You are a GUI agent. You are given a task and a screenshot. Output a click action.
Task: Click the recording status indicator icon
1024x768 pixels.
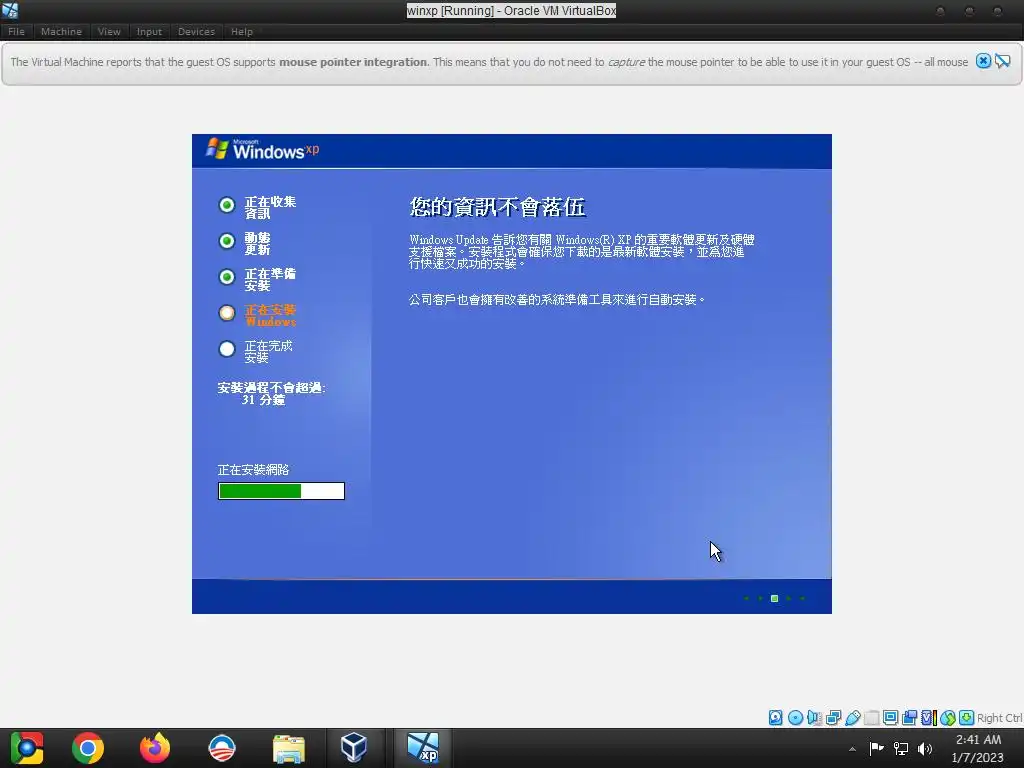[x=909, y=718]
